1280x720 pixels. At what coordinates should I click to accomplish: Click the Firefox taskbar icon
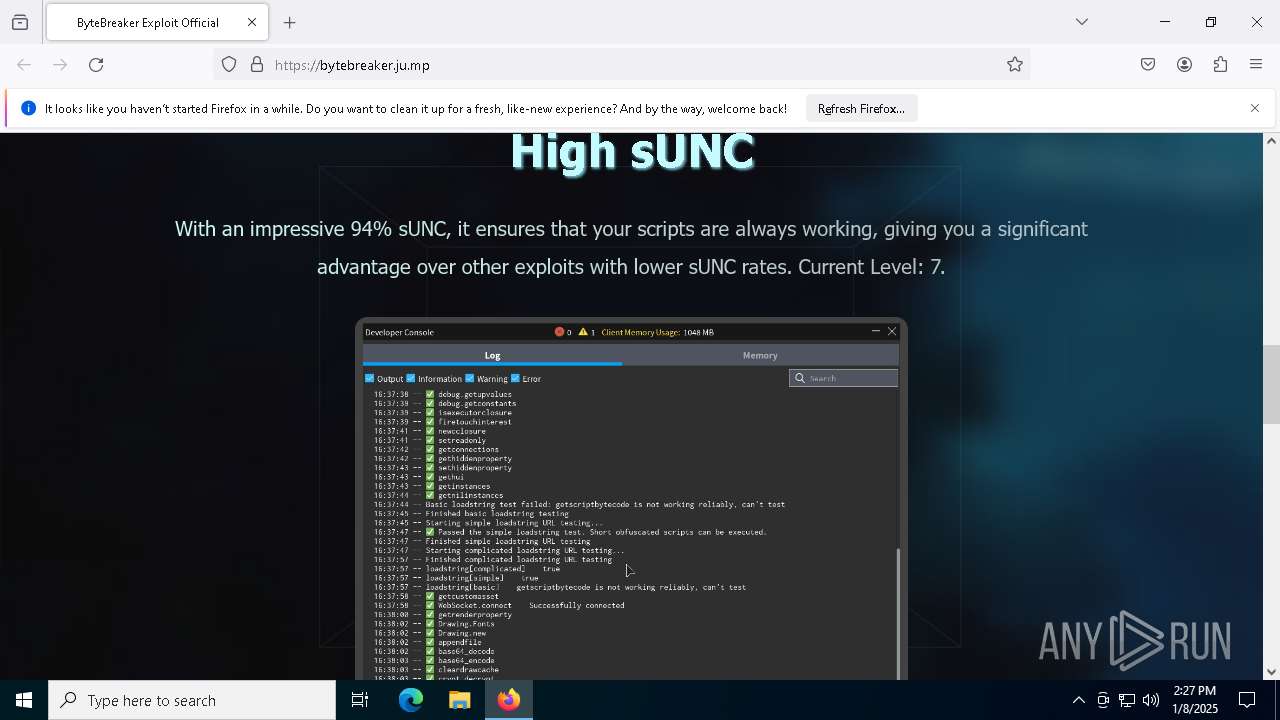(509, 700)
